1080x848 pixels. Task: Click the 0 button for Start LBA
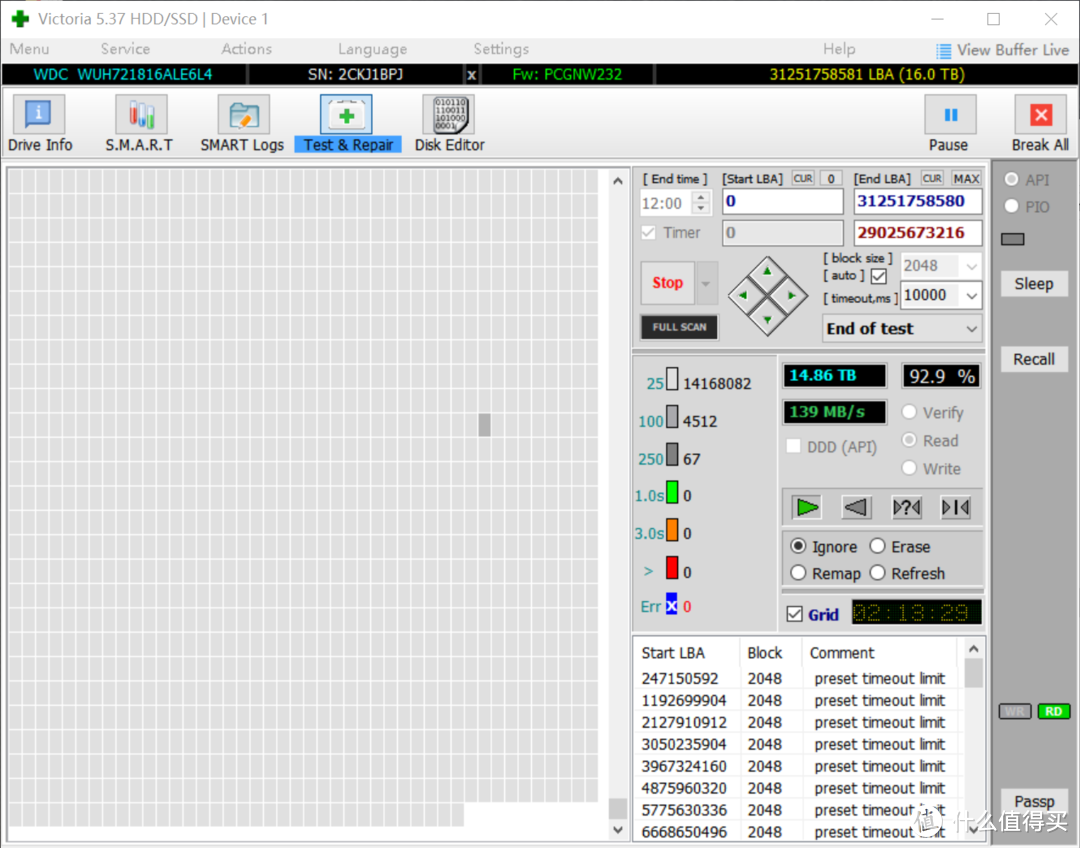[x=831, y=178]
